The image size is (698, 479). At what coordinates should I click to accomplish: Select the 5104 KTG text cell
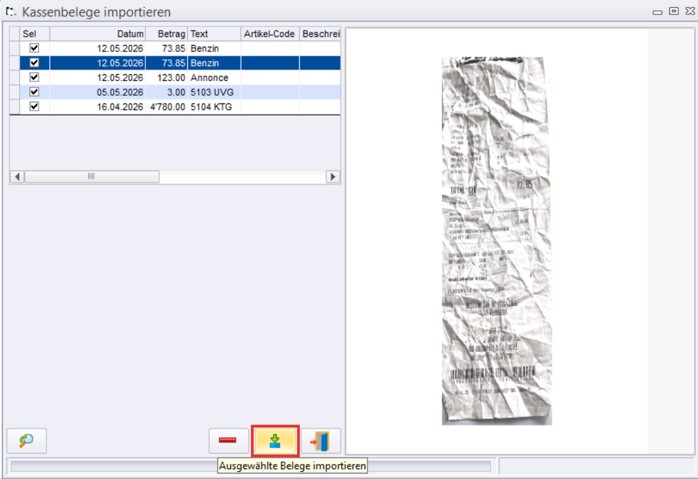point(214,107)
